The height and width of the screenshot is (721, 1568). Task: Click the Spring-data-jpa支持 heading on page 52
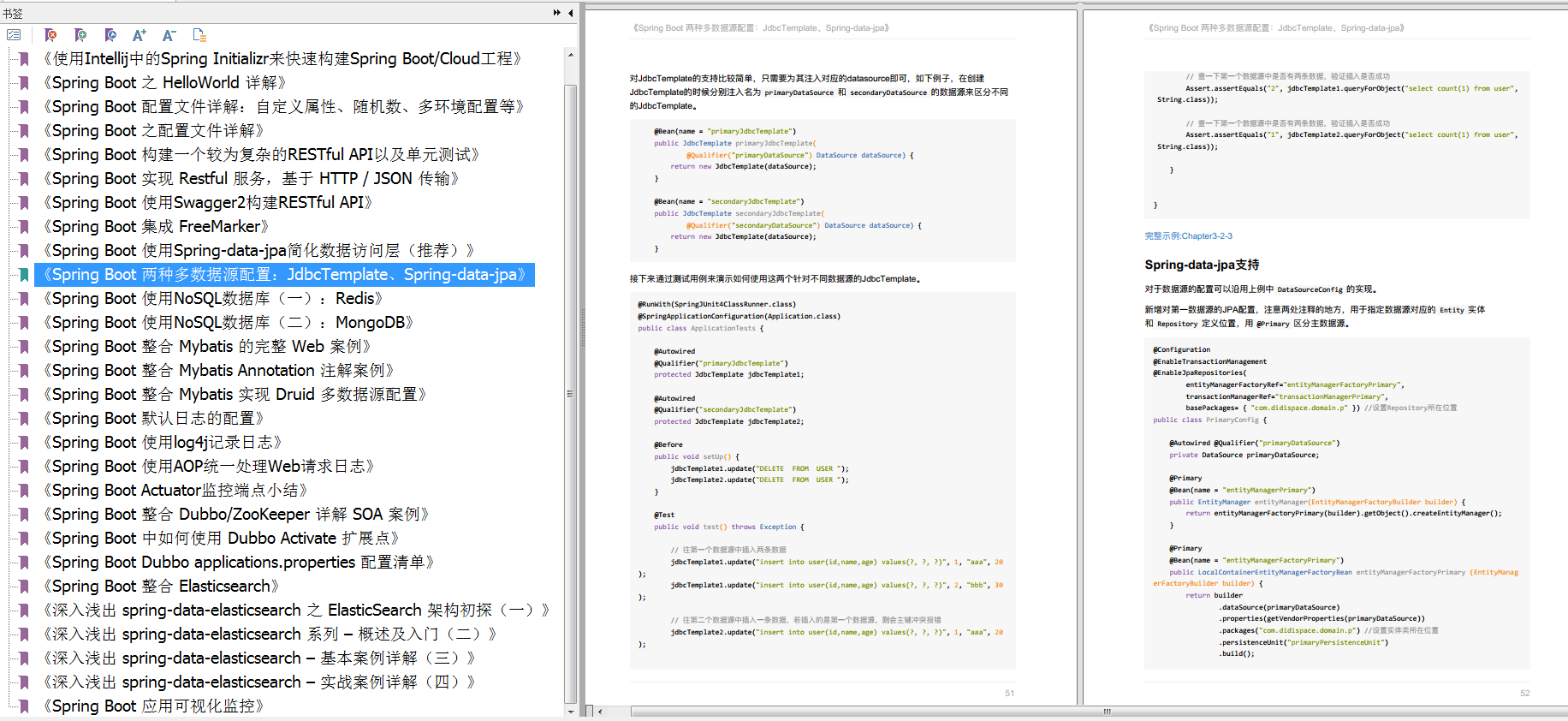click(1202, 265)
